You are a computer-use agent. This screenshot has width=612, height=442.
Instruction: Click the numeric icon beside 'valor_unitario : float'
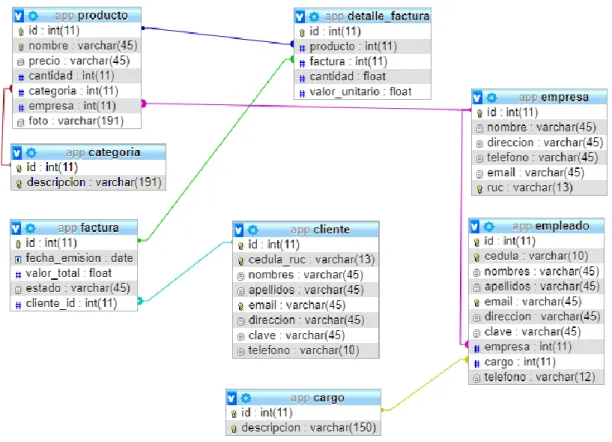tap(302, 93)
